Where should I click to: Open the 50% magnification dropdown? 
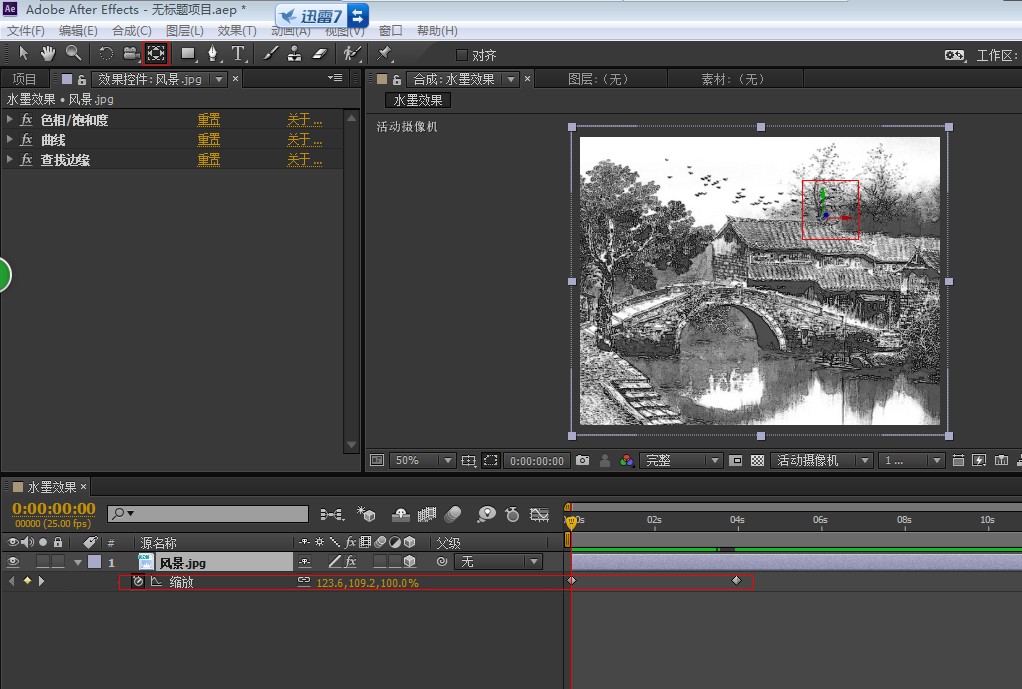point(421,461)
